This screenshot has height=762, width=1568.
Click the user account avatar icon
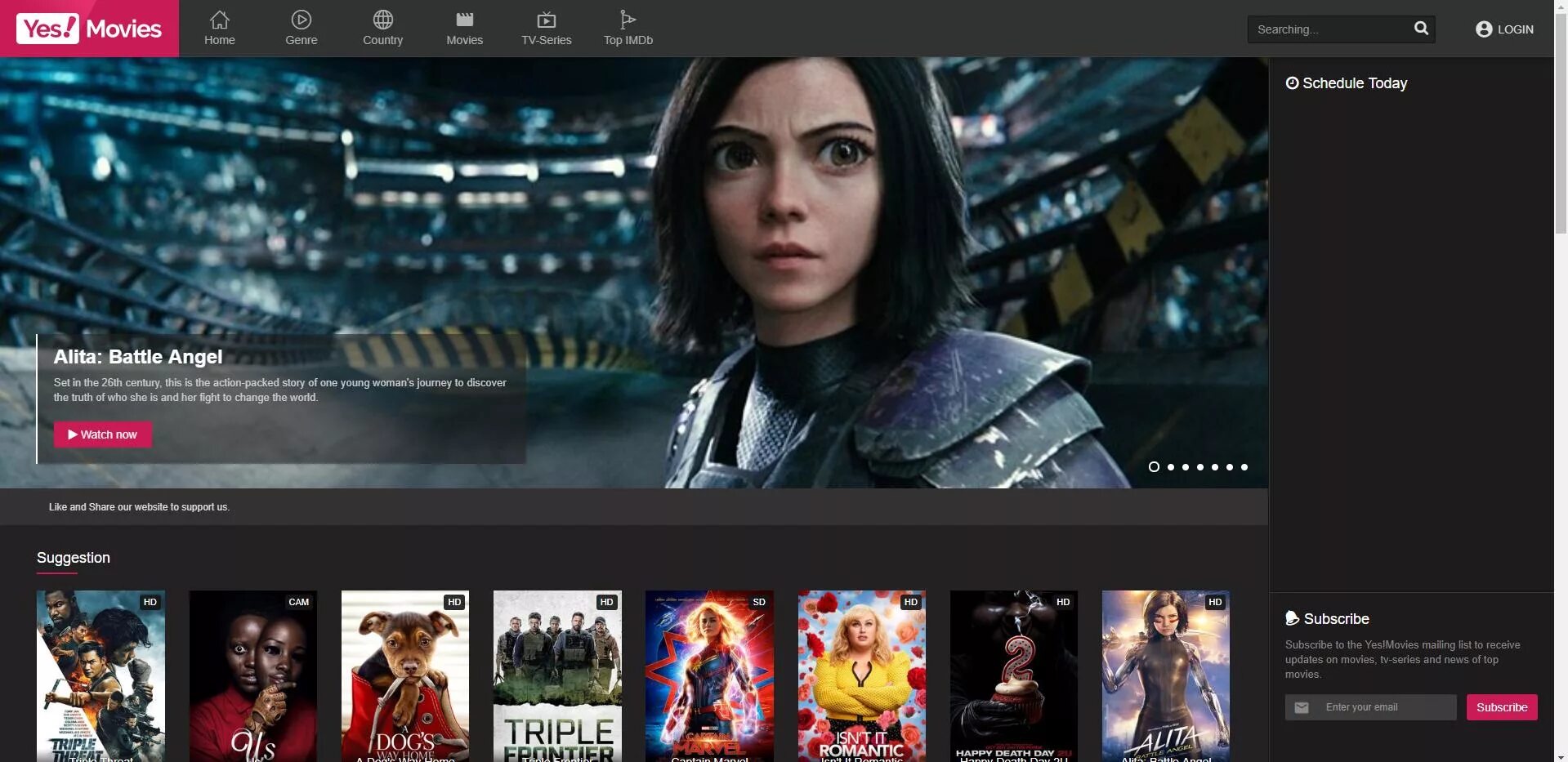pyautogui.click(x=1484, y=29)
